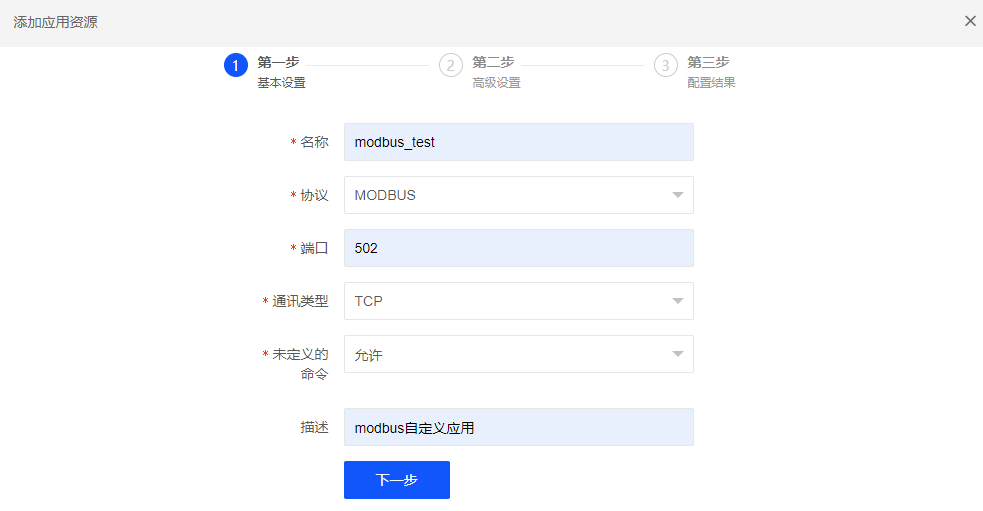Click the 下一步 button
The image size is (983, 511).
397,480
